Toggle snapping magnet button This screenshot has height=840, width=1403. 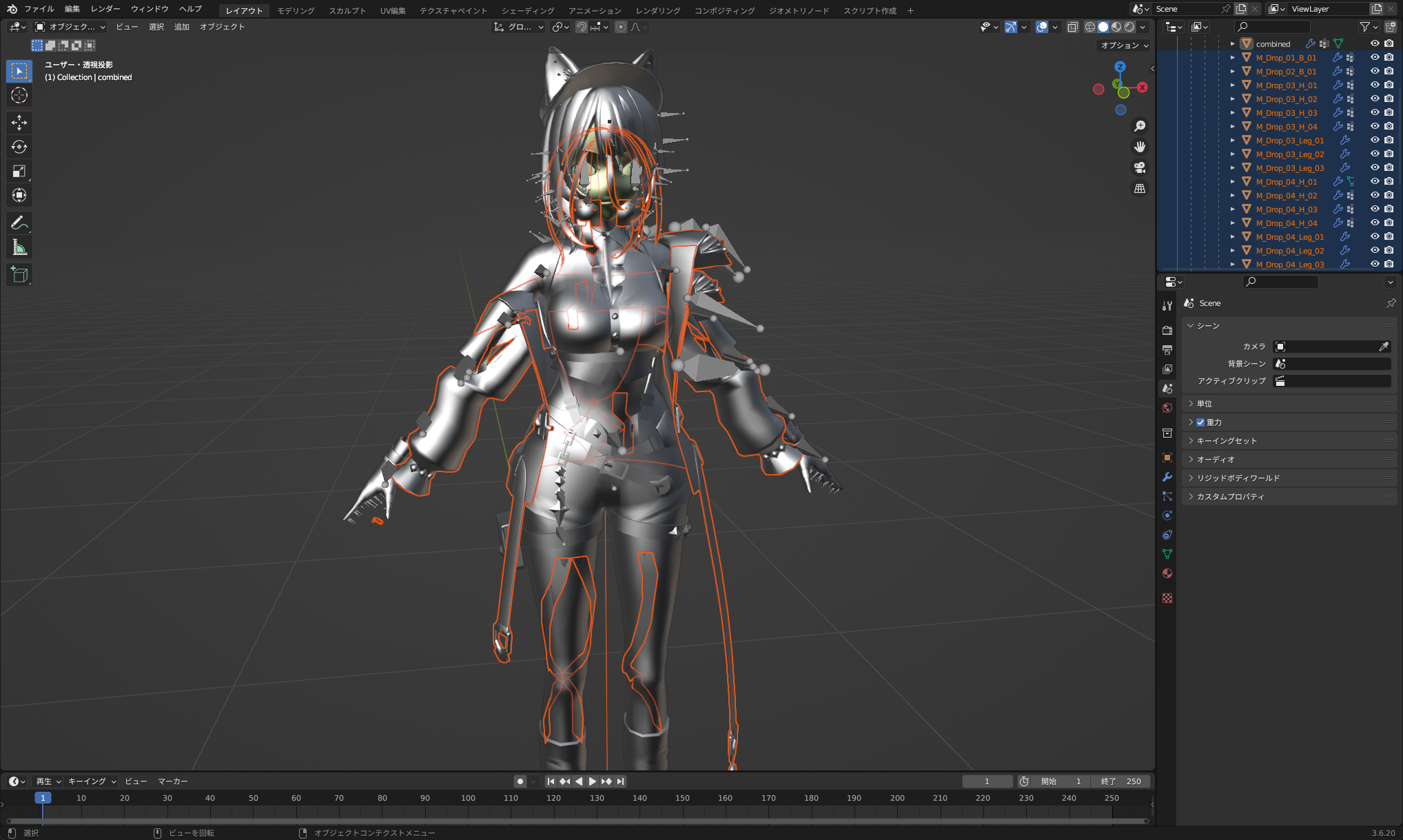[x=582, y=27]
